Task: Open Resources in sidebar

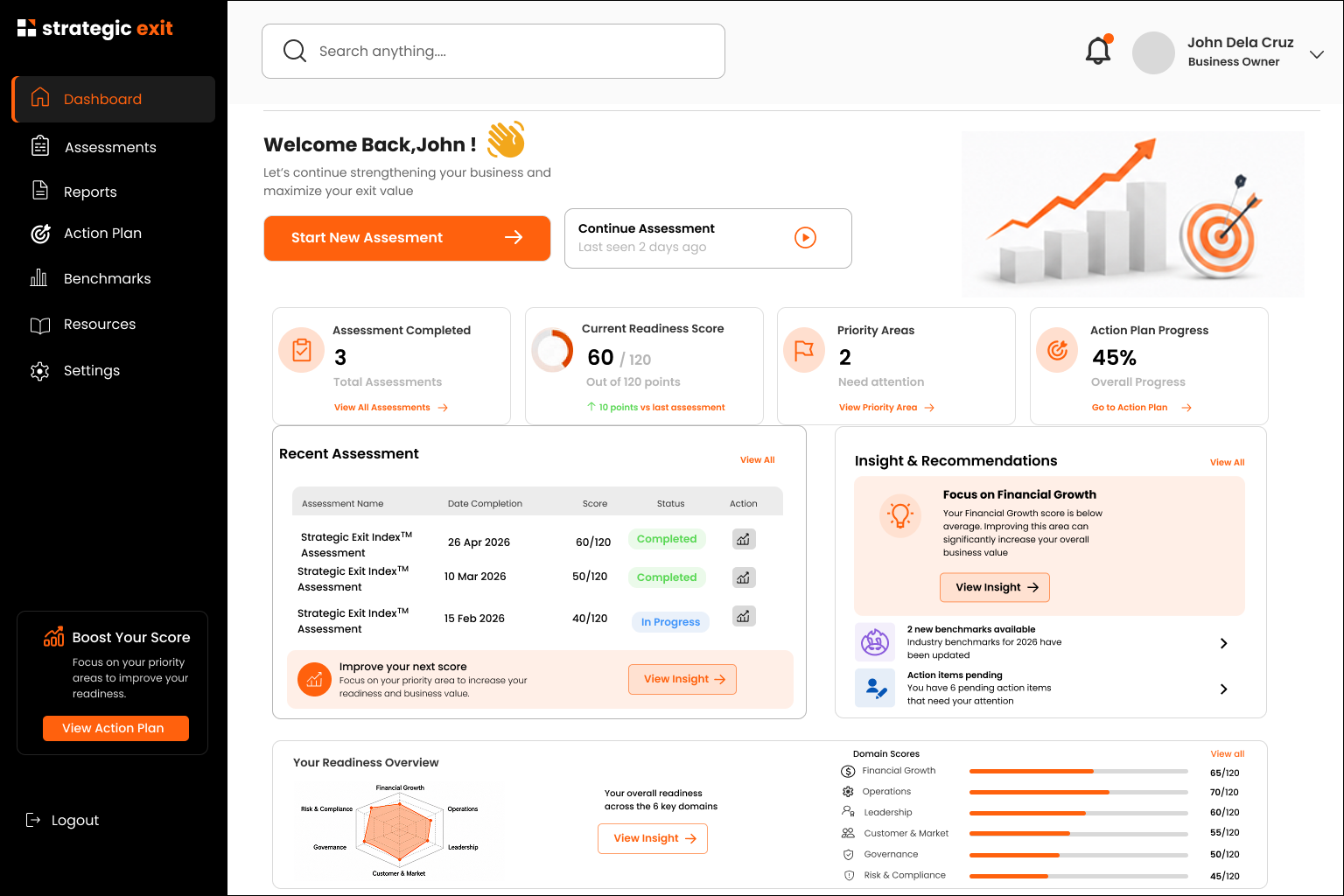Action: coord(100,324)
